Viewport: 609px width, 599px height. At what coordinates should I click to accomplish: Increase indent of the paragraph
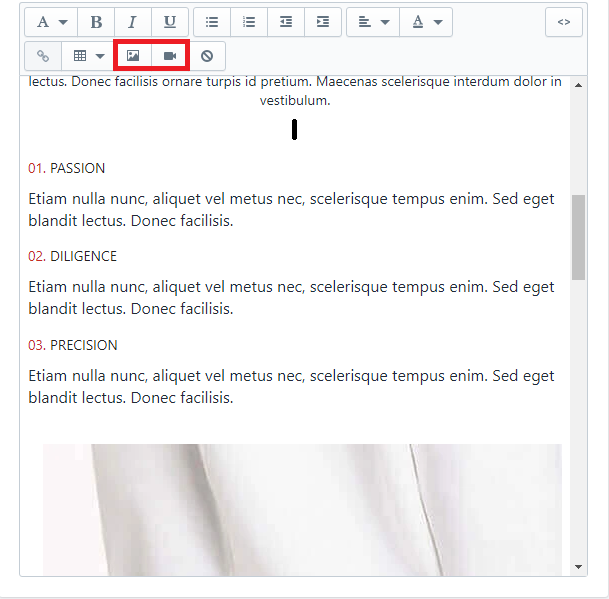pyautogui.click(x=323, y=22)
